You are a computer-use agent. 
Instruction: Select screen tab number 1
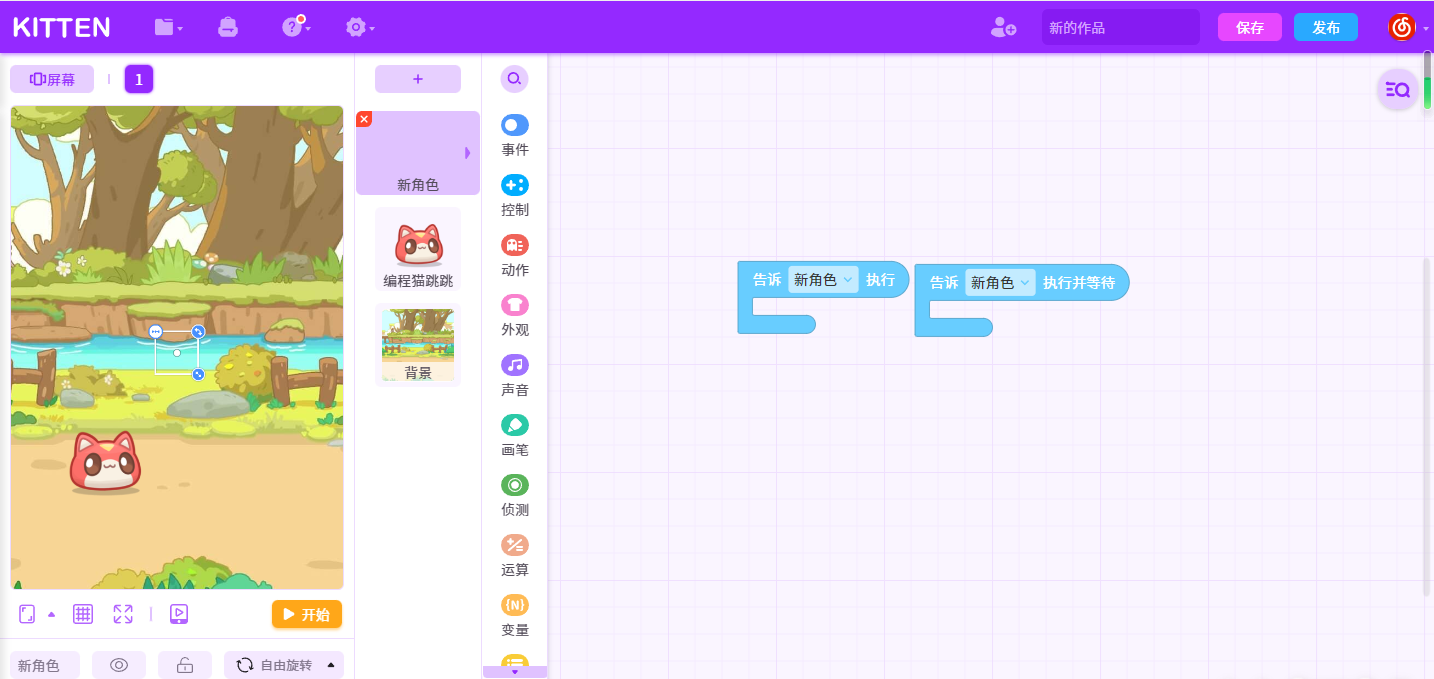(x=139, y=79)
